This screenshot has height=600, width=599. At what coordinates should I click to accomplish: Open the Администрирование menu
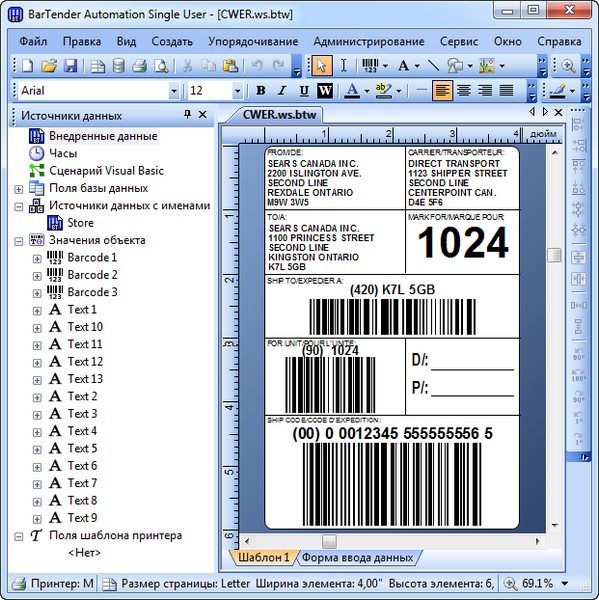369,41
